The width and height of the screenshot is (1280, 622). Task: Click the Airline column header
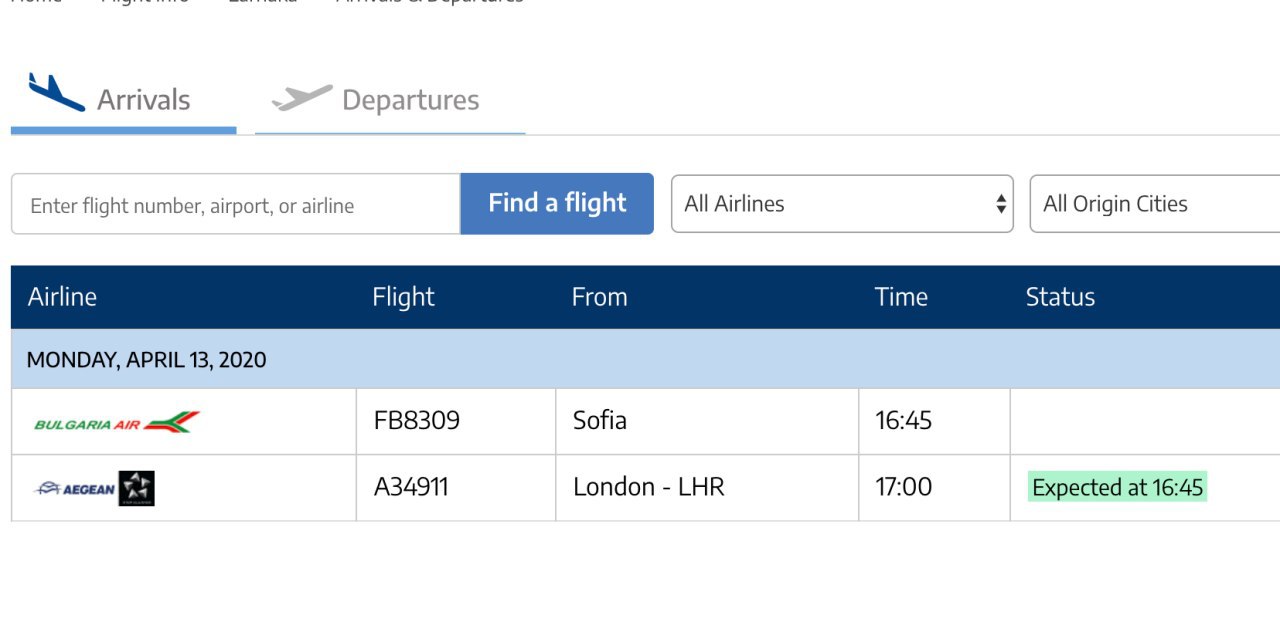62,297
